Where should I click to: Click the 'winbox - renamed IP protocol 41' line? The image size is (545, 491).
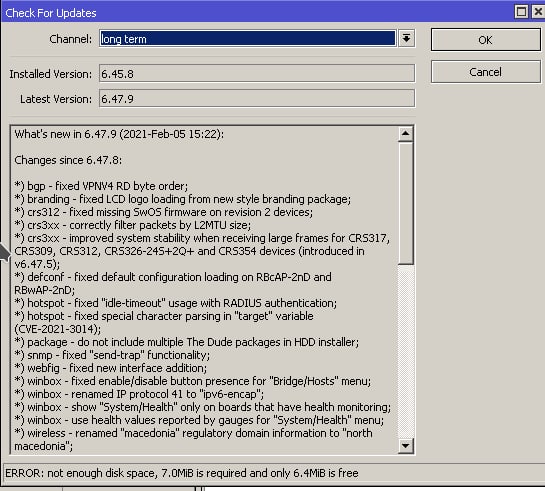pos(139,394)
